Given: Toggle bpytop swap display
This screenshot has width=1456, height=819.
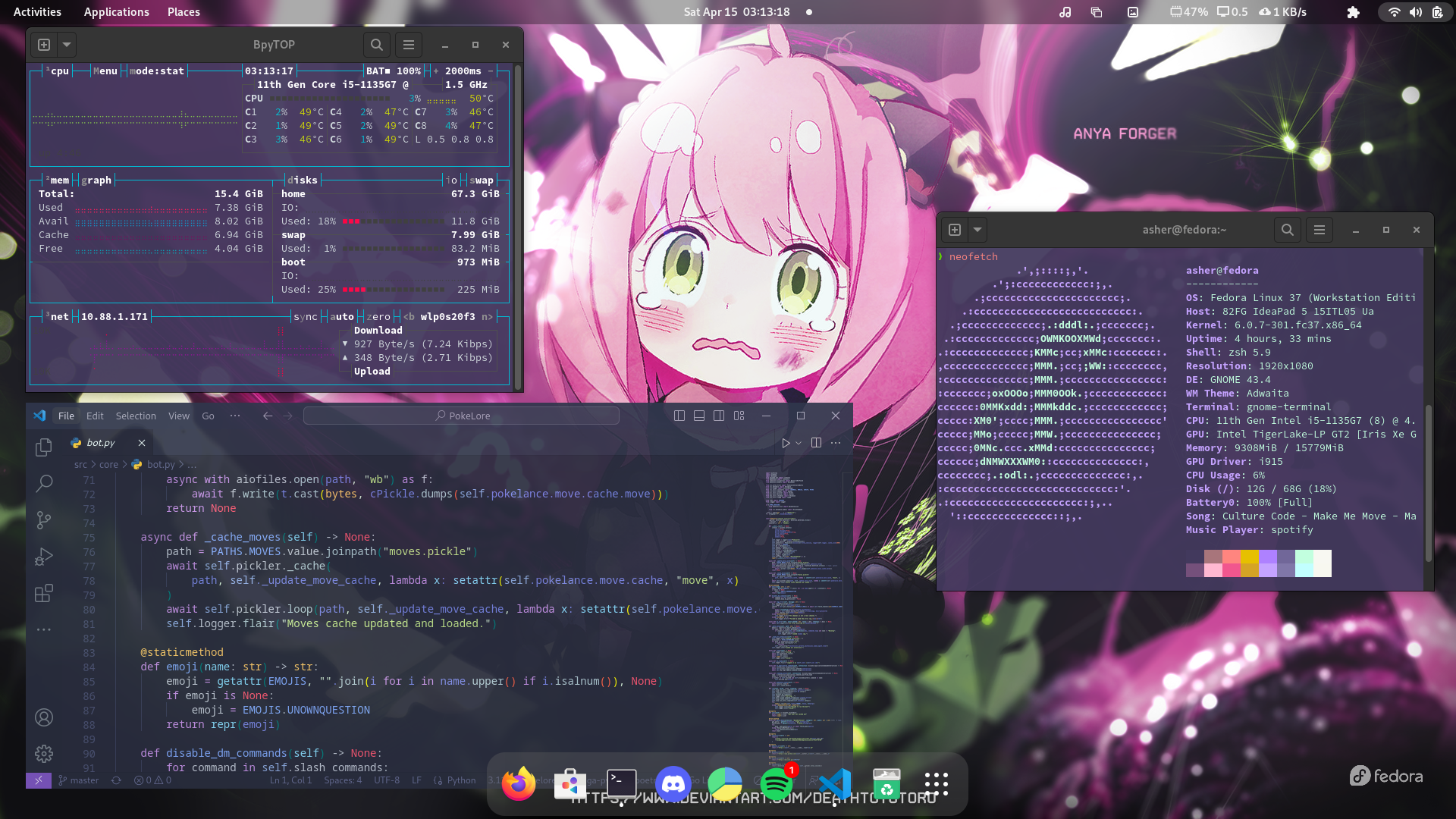Looking at the screenshot, I should pyautogui.click(x=482, y=180).
